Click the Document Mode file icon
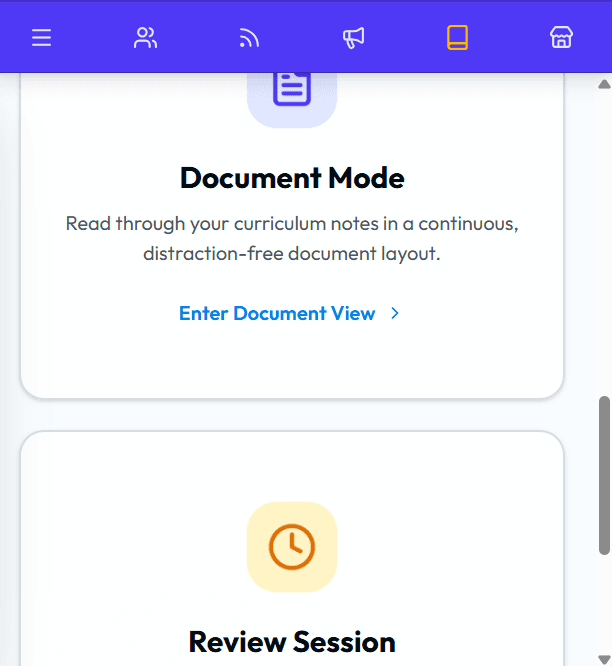The height and width of the screenshot is (666, 612). (x=292, y=88)
